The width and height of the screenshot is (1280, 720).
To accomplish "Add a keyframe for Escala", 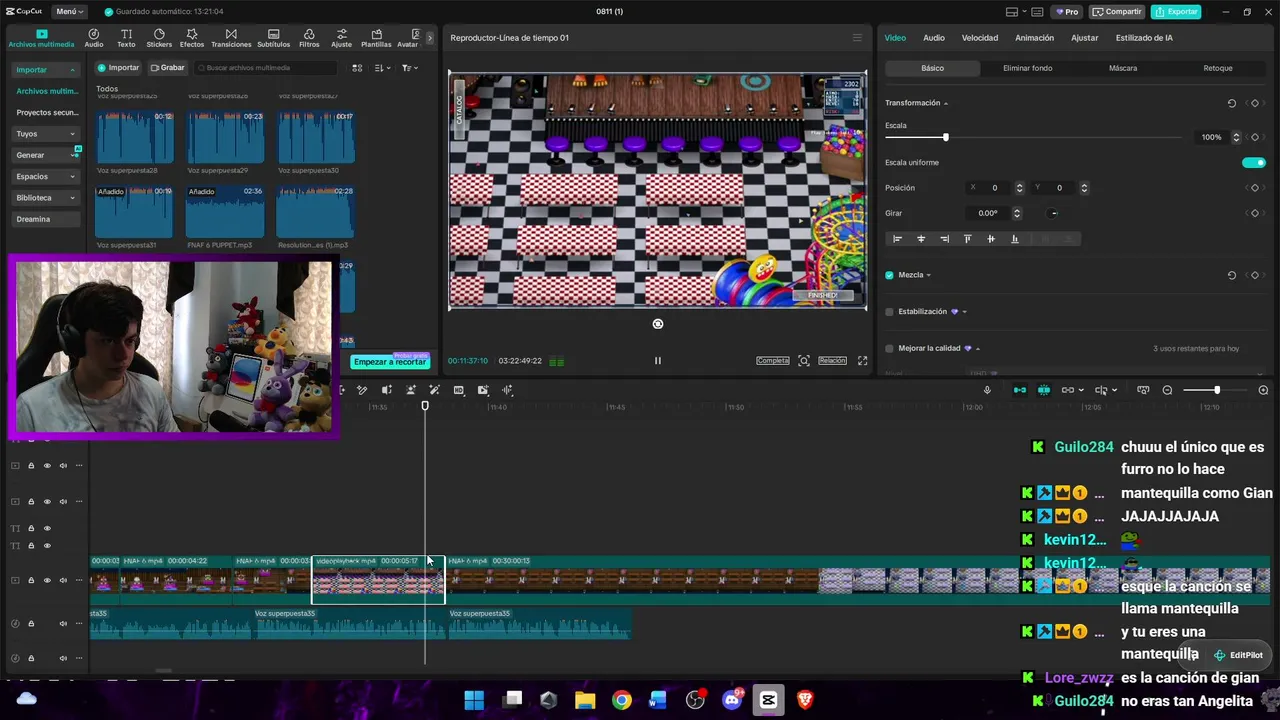I will 1254,137.
